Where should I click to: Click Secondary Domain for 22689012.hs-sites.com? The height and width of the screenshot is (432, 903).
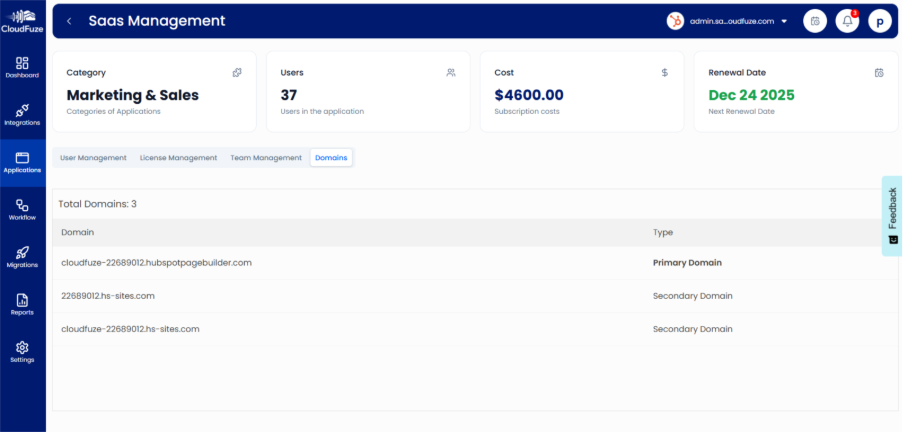[x=693, y=296]
